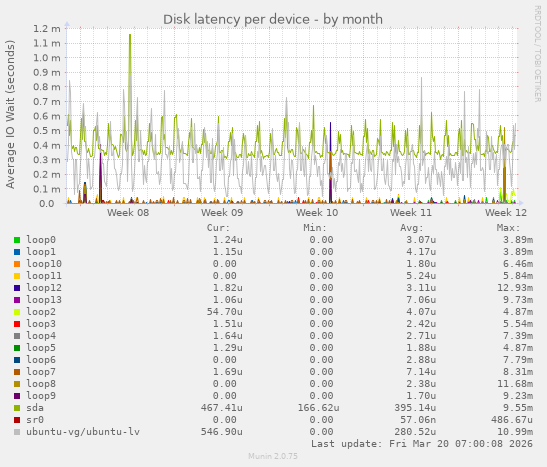547x467 pixels.
Task: Click the sr0 dark red legend swatch
Action: pyautogui.click(x=17, y=420)
